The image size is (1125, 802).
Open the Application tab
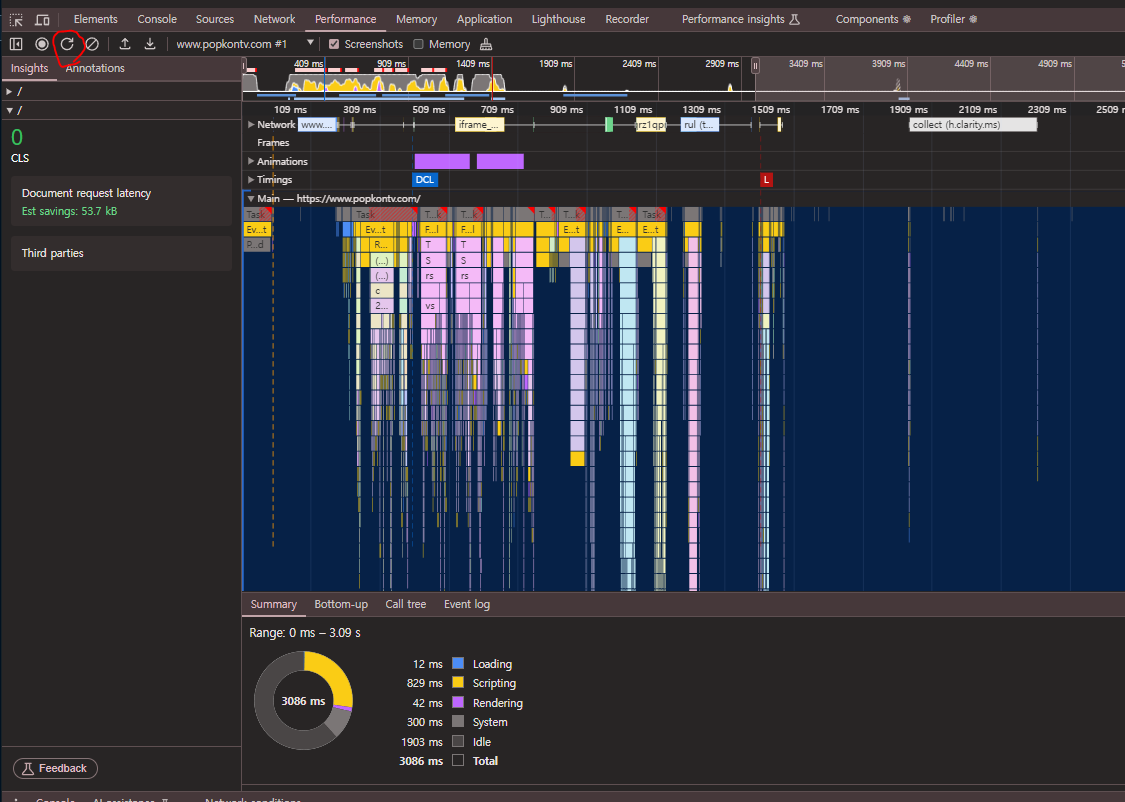[484, 19]
